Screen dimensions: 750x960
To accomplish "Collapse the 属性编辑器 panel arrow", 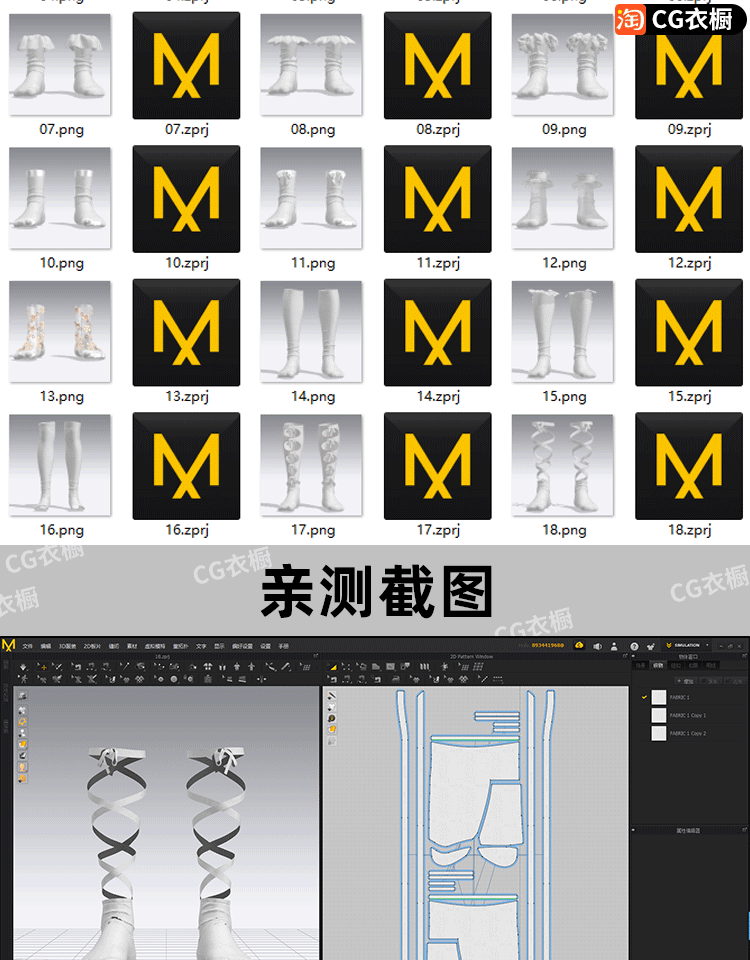I will (633, 830).
